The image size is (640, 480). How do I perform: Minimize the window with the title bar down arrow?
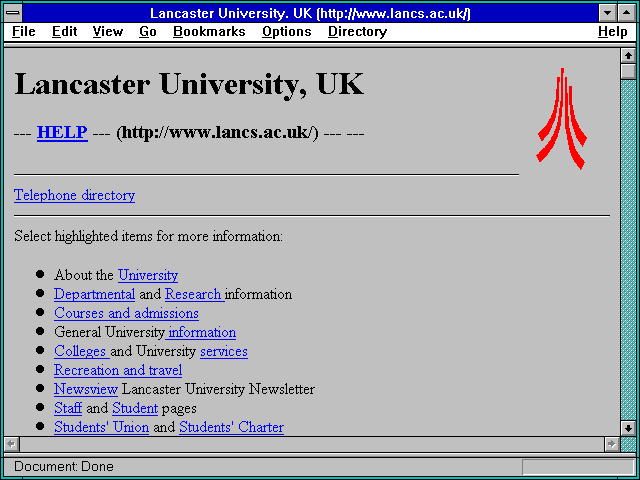coord(607,13)
